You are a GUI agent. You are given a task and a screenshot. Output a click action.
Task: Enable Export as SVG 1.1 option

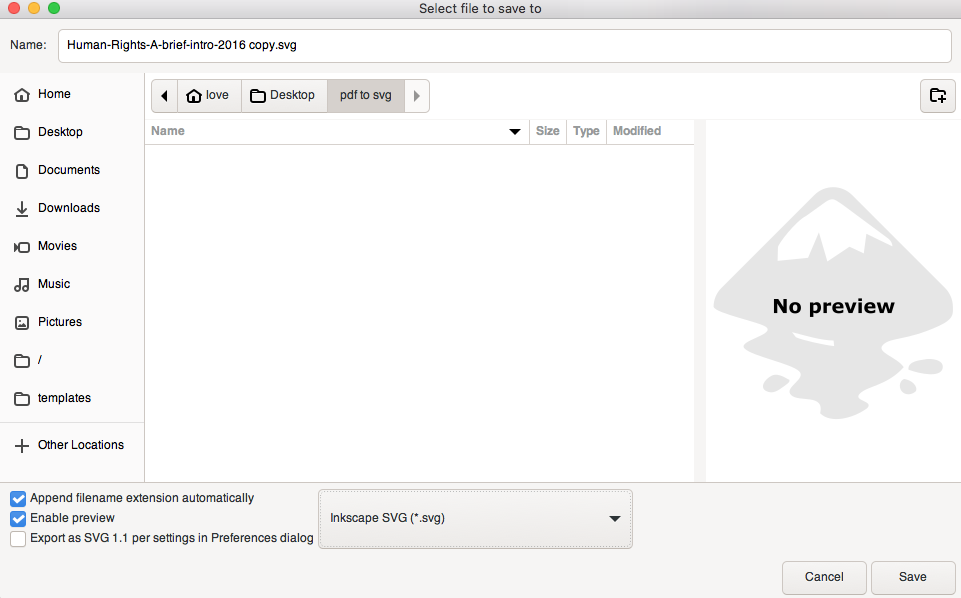17,539
